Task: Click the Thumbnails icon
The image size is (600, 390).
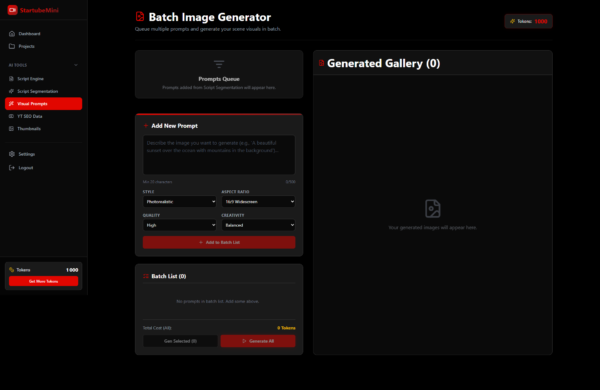Action: 11,129
